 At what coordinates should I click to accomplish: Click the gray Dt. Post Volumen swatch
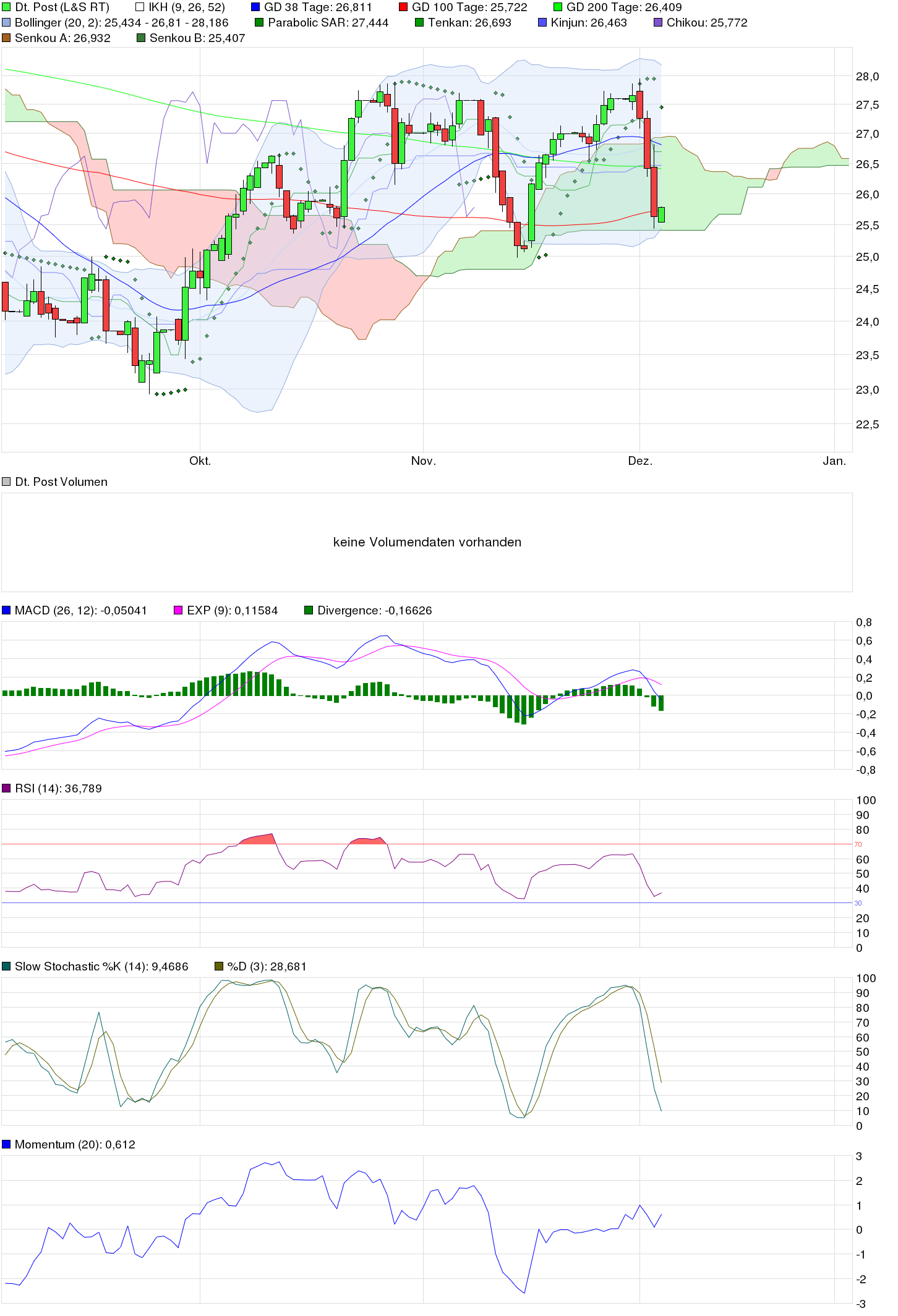tap(6, 482)
